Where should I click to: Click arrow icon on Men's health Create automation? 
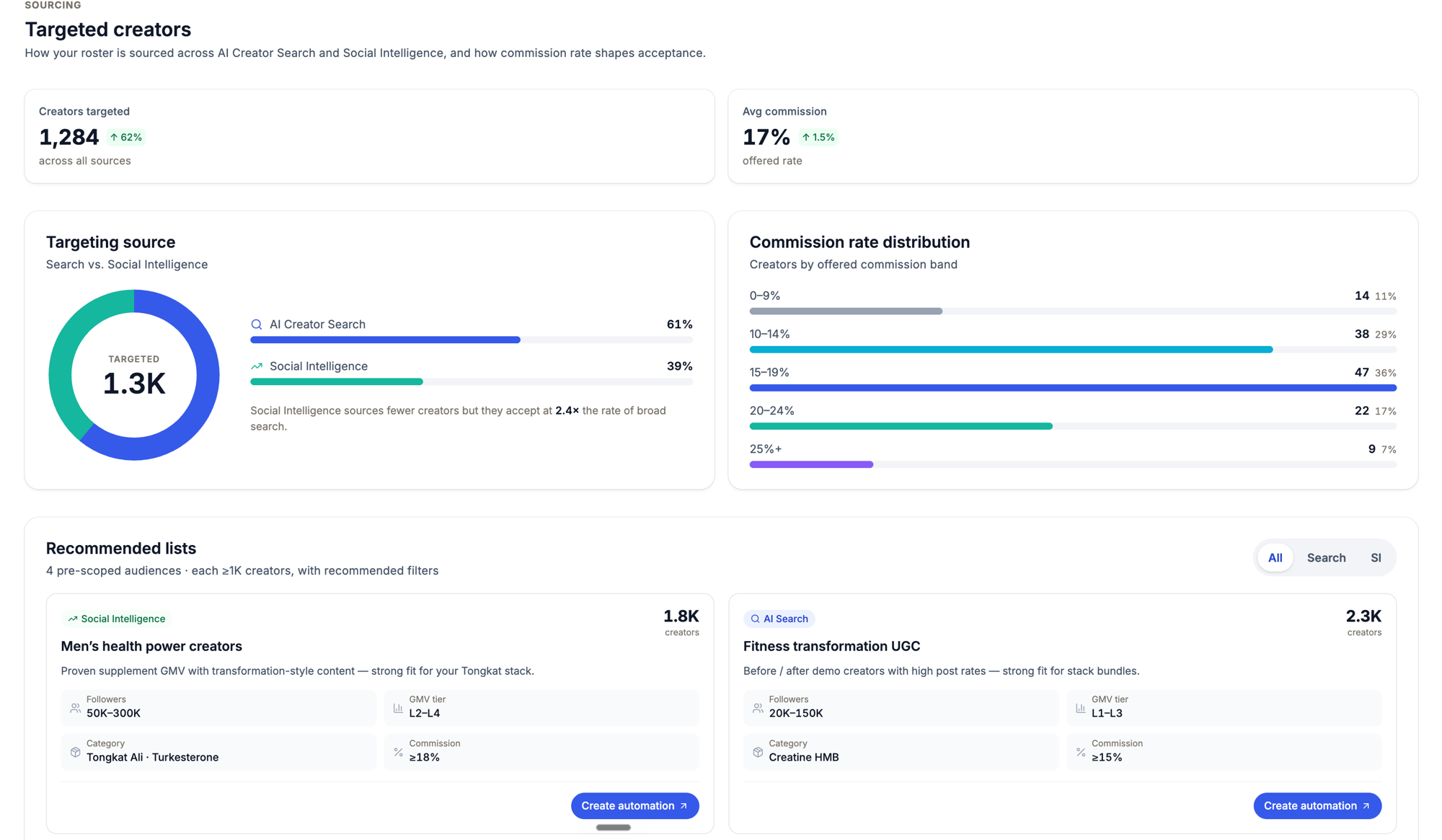[x=684, y=806]
